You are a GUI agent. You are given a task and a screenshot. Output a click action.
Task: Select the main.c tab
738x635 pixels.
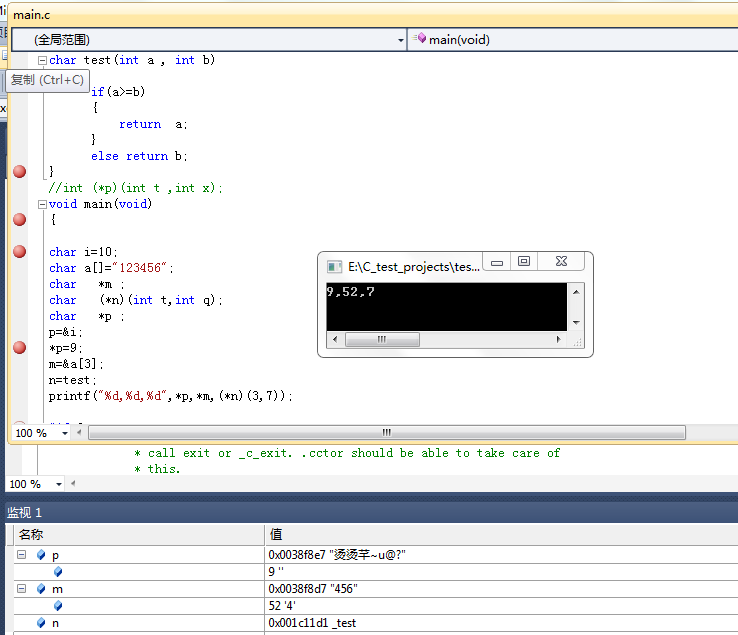(x=32, y=15)
